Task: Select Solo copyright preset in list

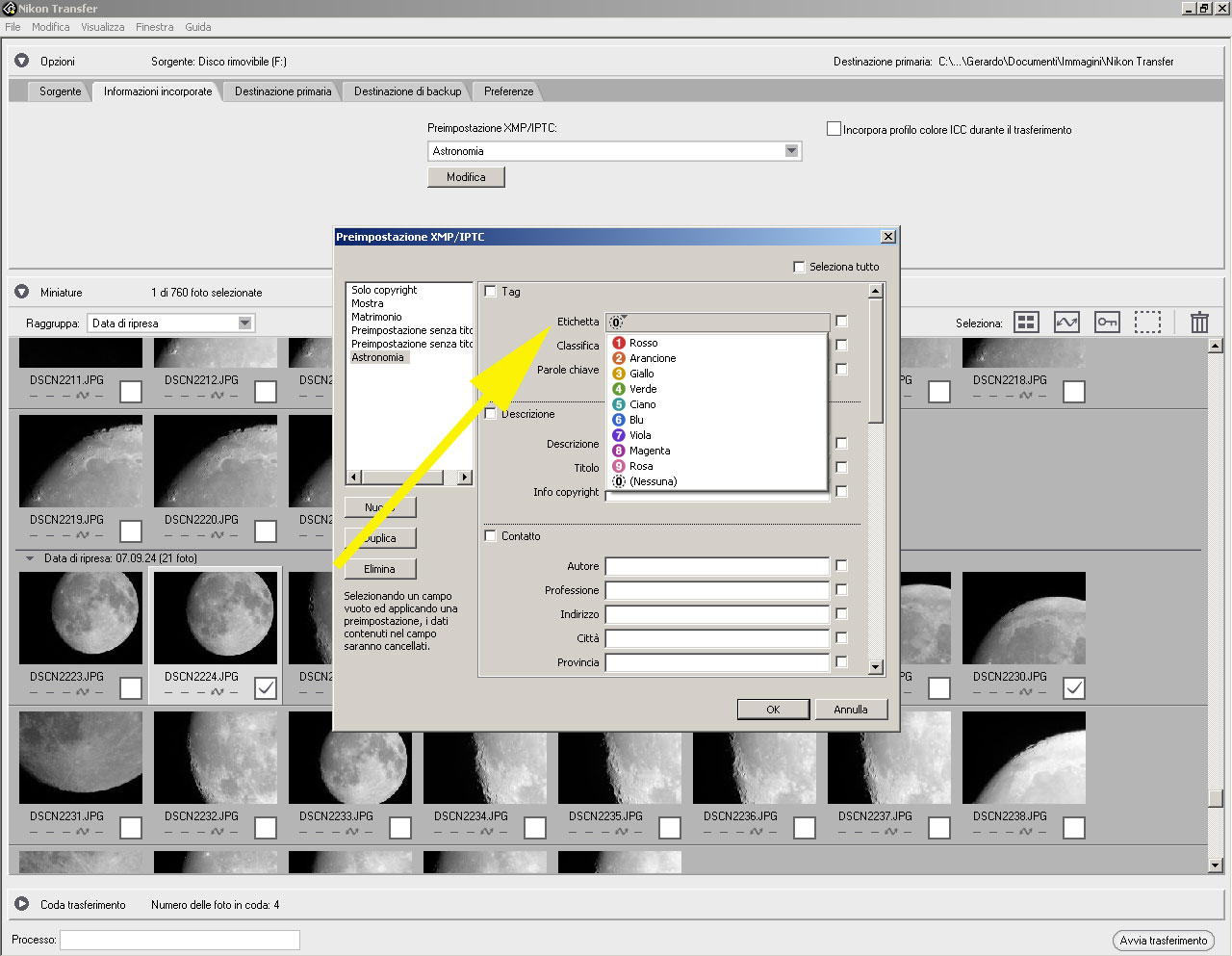Action: tap(384, 290)
